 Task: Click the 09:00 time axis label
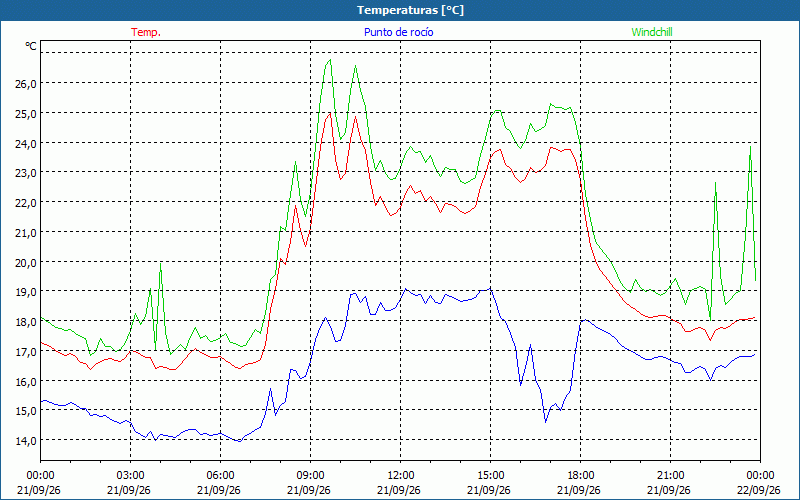(310, 476)
